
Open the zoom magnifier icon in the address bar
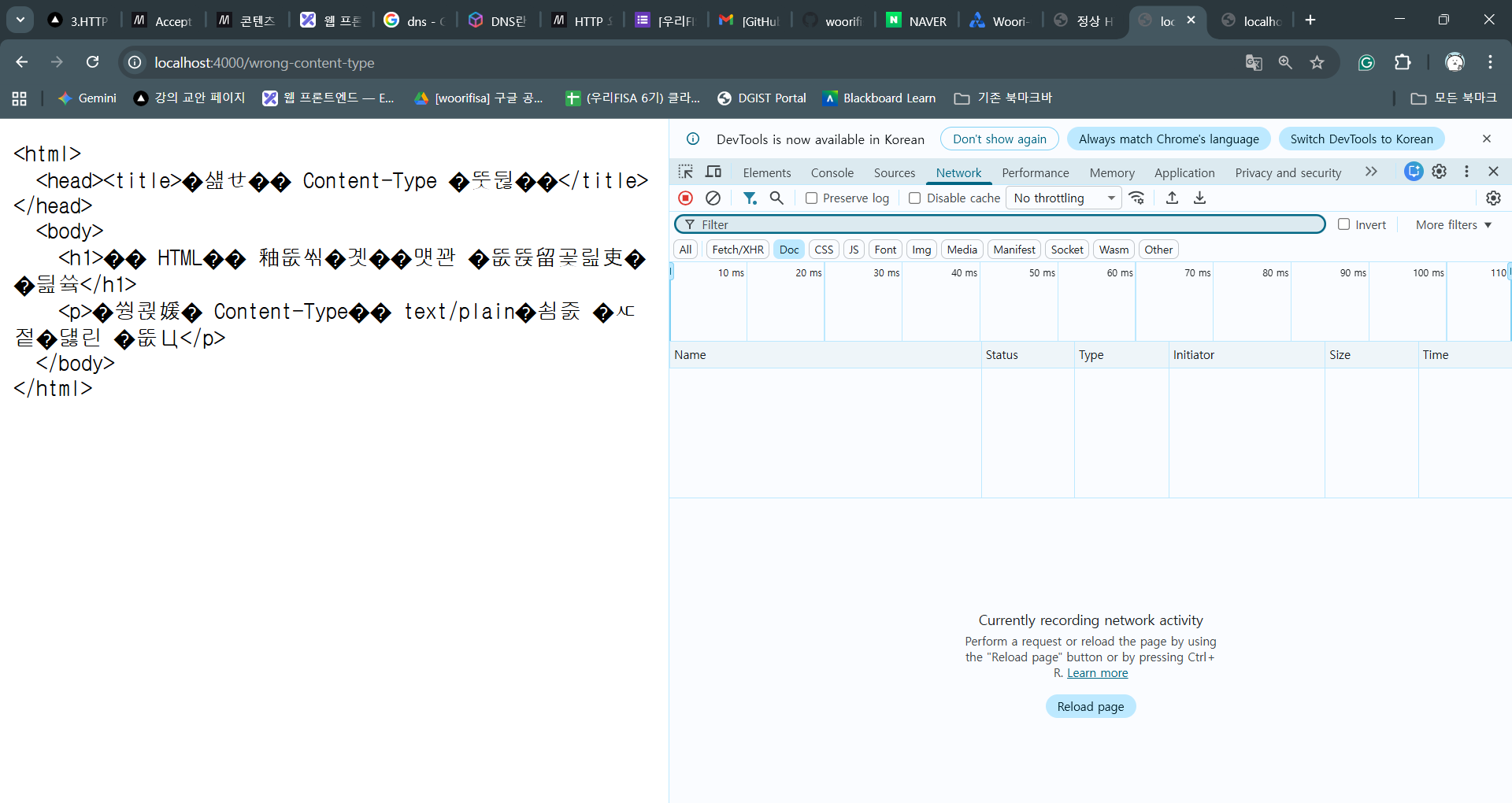1285,62
